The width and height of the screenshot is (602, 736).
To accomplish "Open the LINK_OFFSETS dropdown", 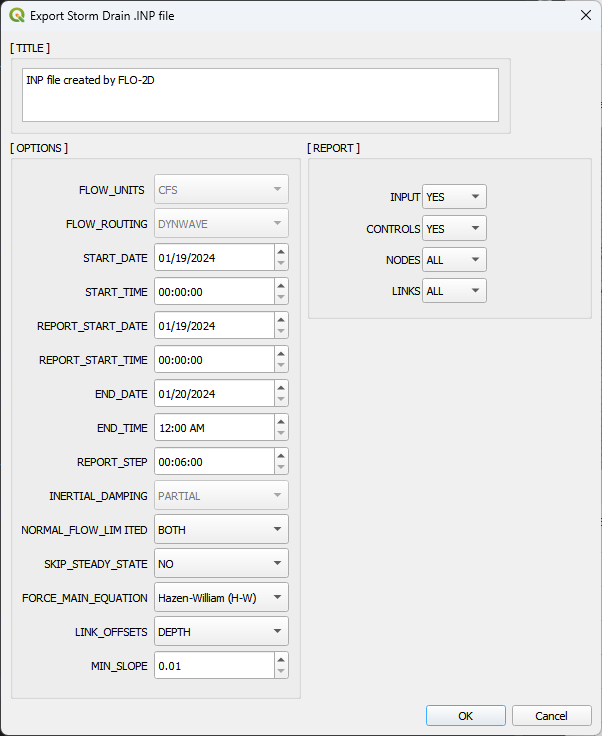I will click(x=221, y=631).
